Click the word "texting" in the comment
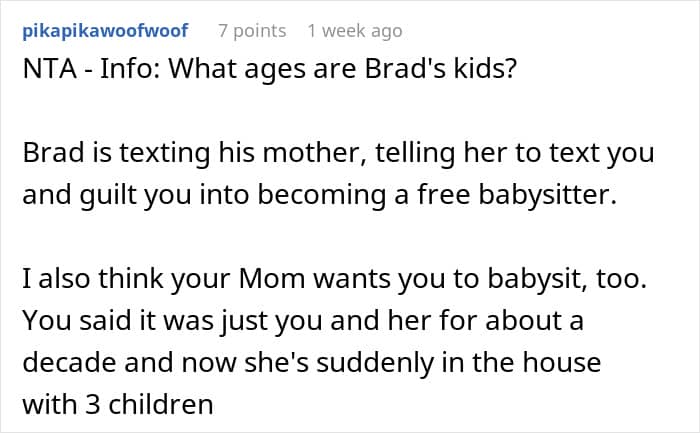The image size is (700, 433). [160, 155]
